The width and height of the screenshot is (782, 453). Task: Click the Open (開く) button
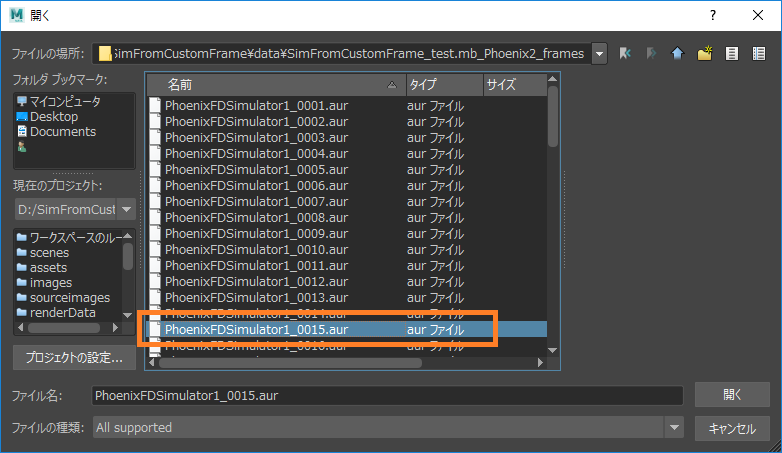[732, 395]
